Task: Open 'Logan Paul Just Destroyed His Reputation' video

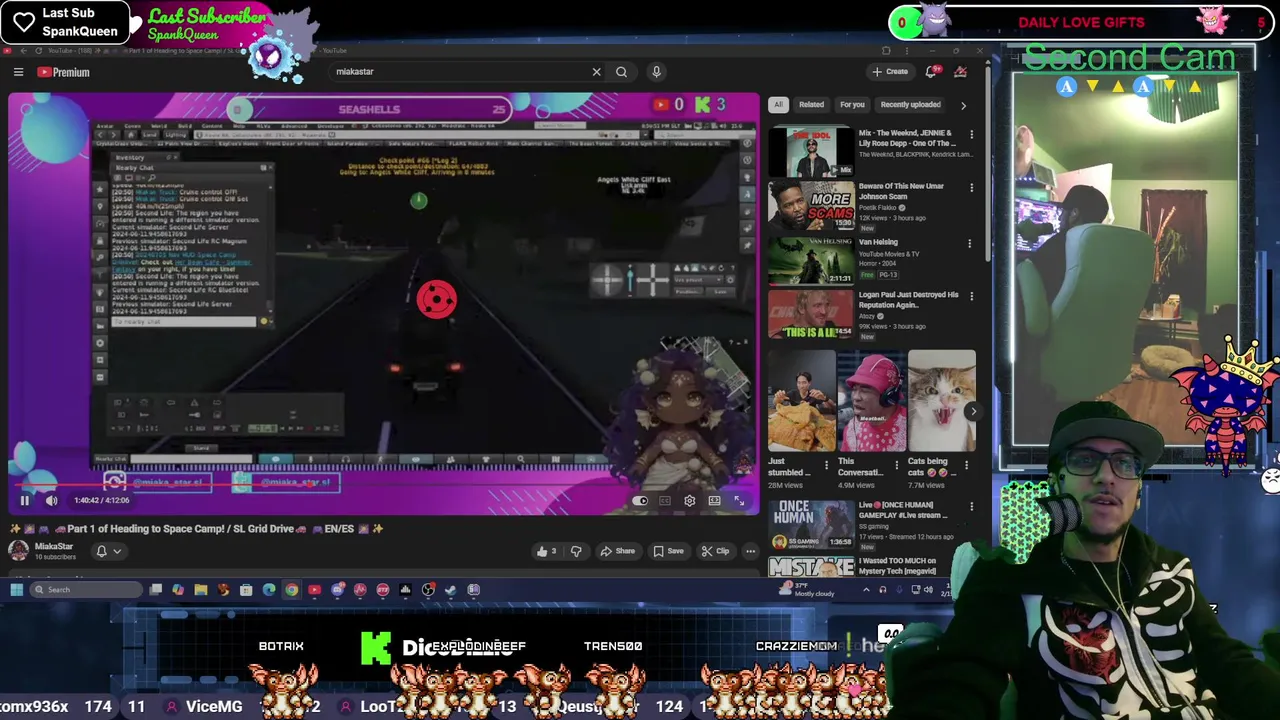Action: (908, 300)
